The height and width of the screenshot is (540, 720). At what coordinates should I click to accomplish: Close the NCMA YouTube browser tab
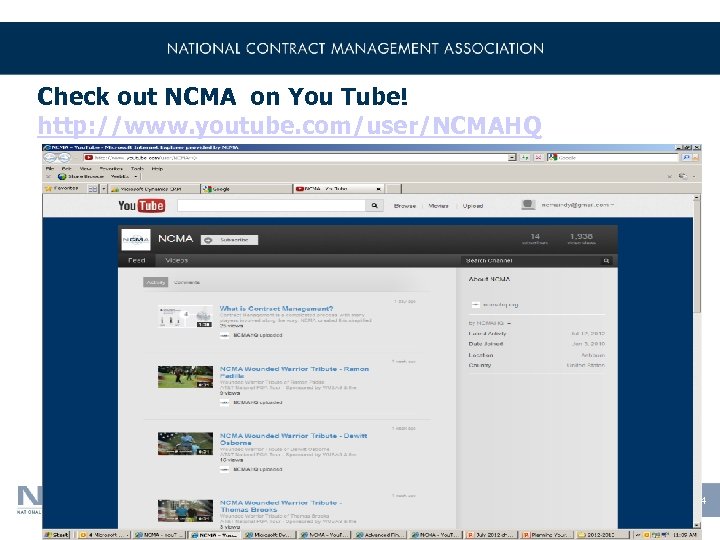tap(378, 189)
